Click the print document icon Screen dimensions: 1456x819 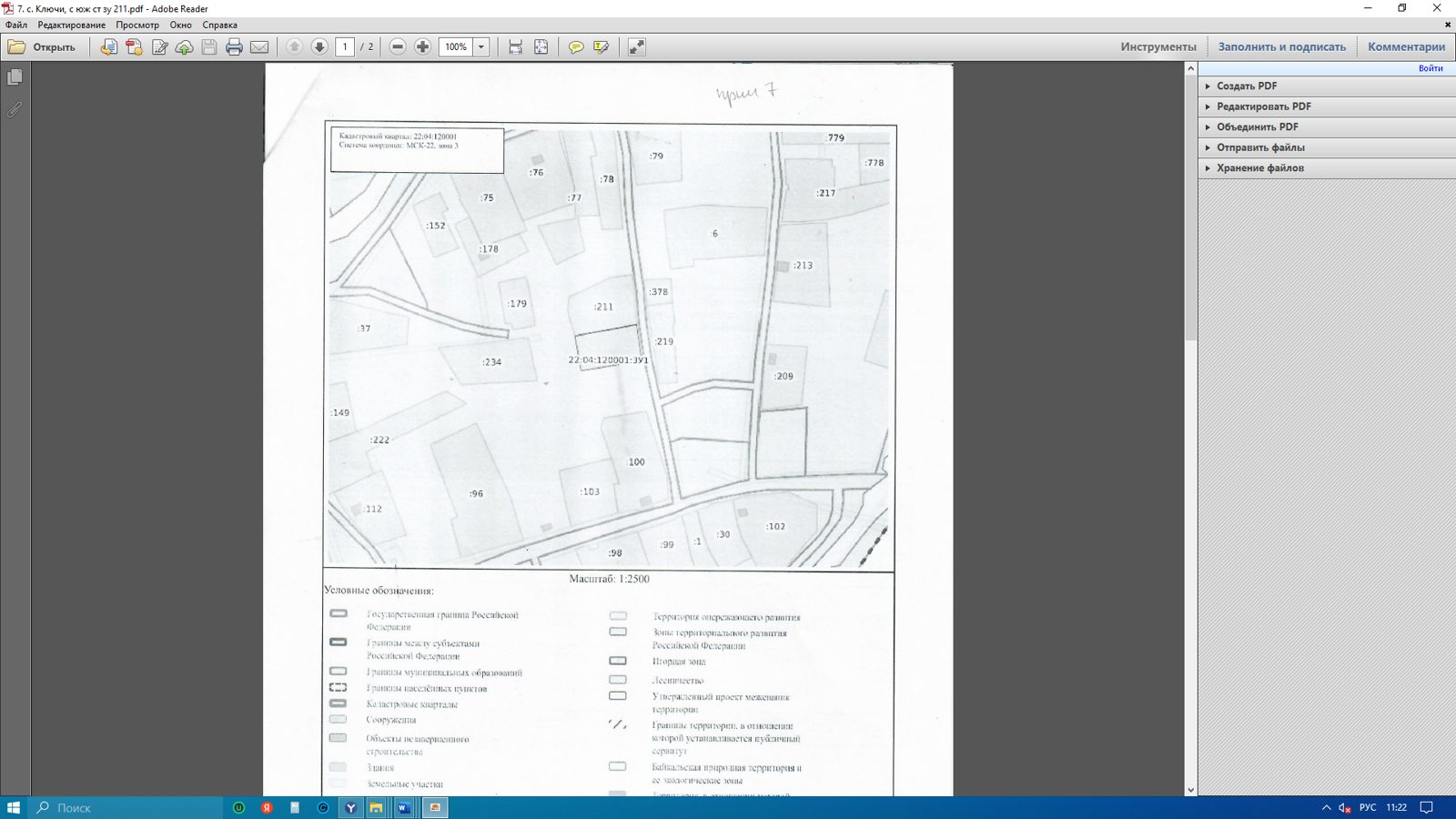point(234,47)
